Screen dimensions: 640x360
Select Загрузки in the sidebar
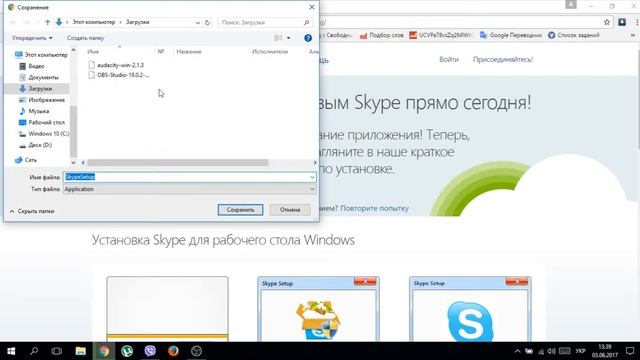pyautogui.click(x=36, y=89)
